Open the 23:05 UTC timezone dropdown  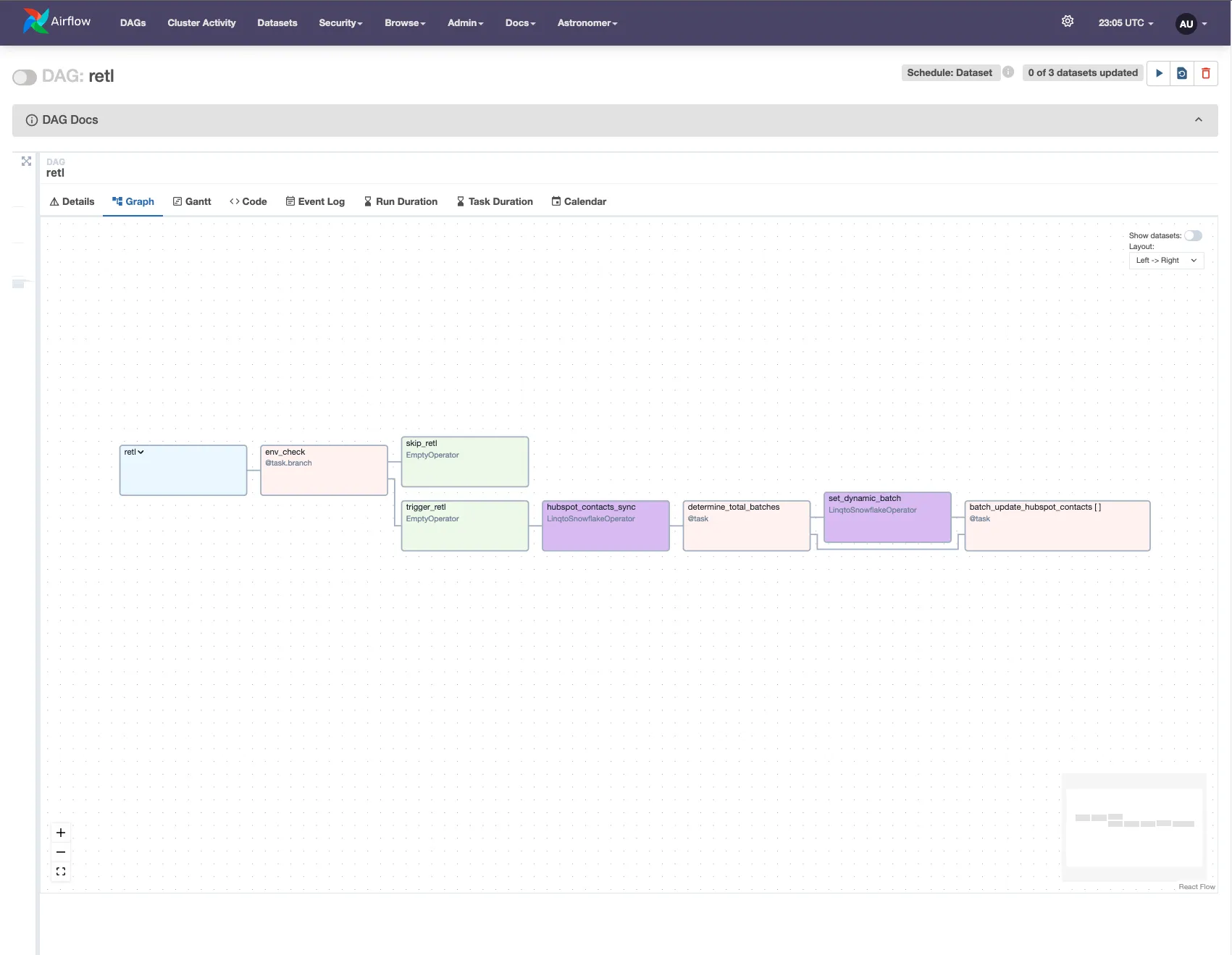(x=1126, y=23)
